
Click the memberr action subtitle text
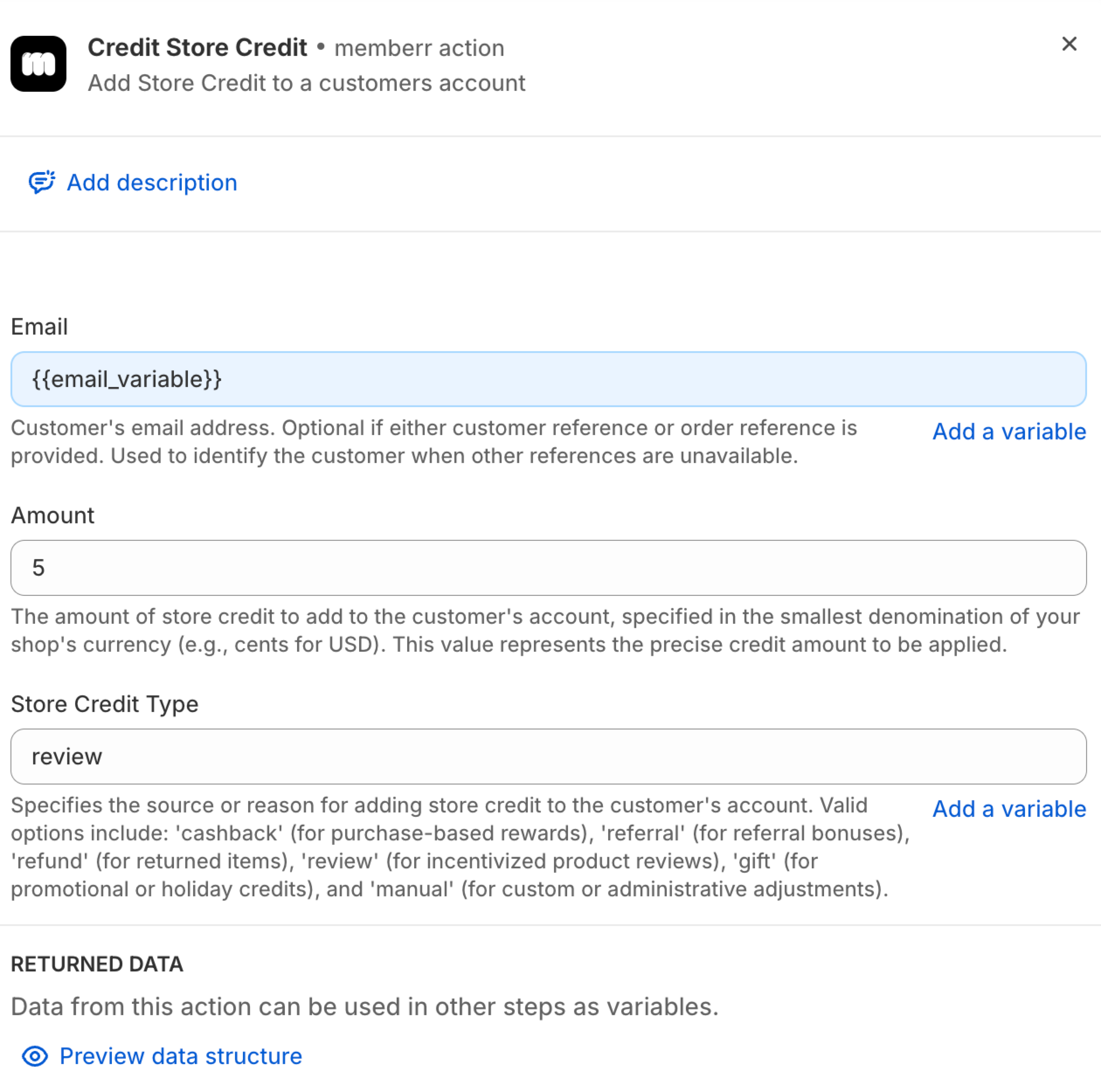pyautogui.click(x=419, y=48)
